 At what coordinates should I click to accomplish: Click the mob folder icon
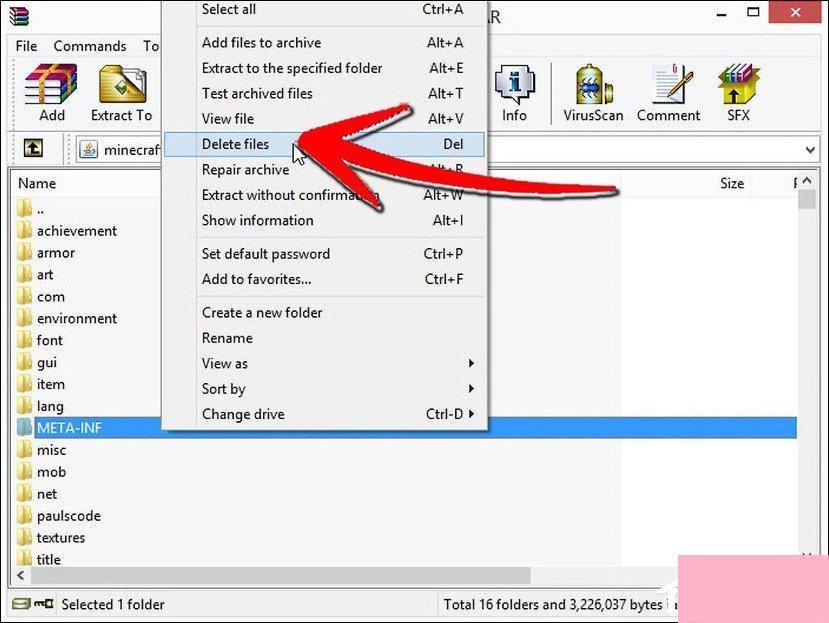[x=24, y=472]
